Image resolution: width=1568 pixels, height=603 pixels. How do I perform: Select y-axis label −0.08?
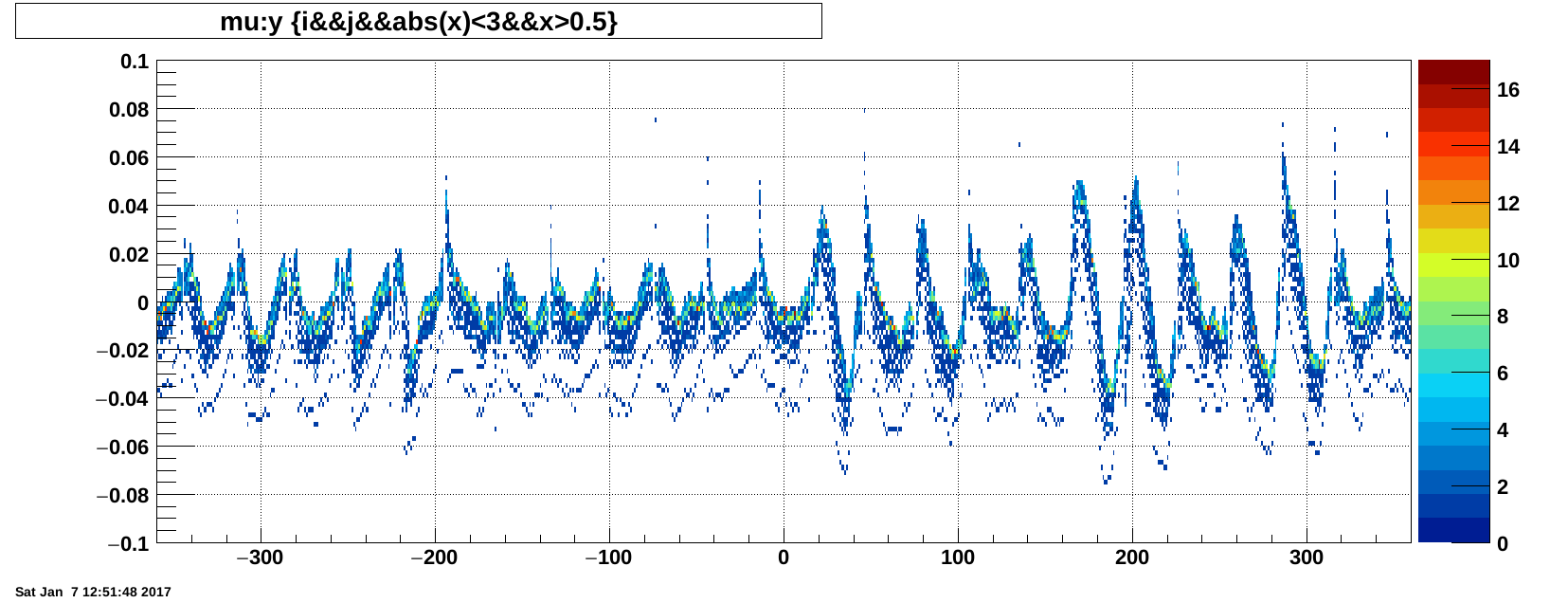[x=122, y=496]
